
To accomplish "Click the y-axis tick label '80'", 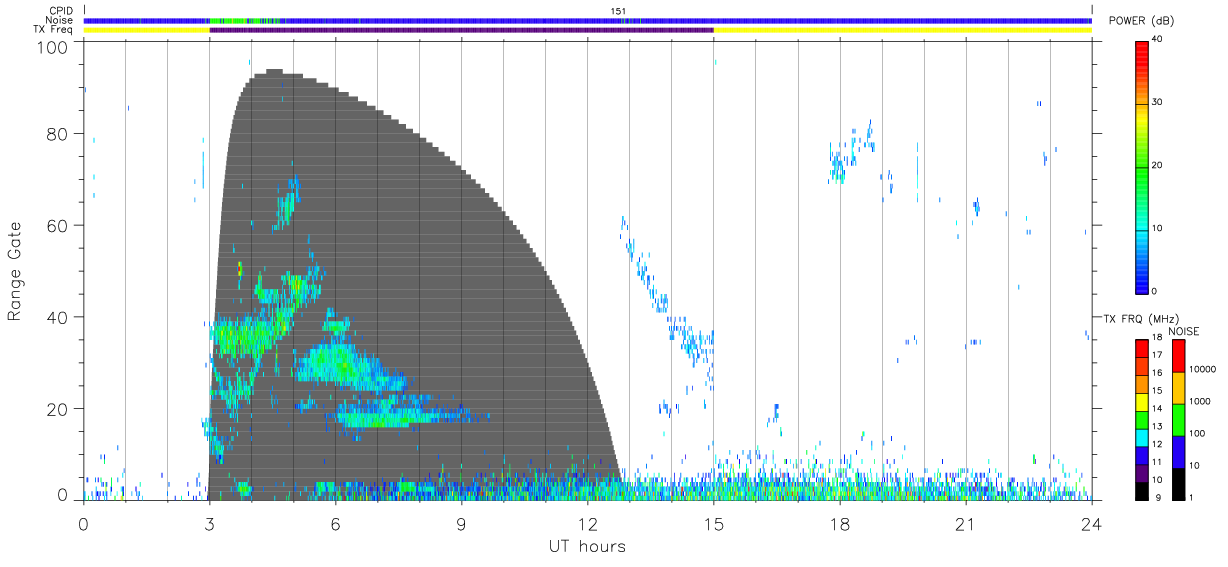I will pos(59,134).
